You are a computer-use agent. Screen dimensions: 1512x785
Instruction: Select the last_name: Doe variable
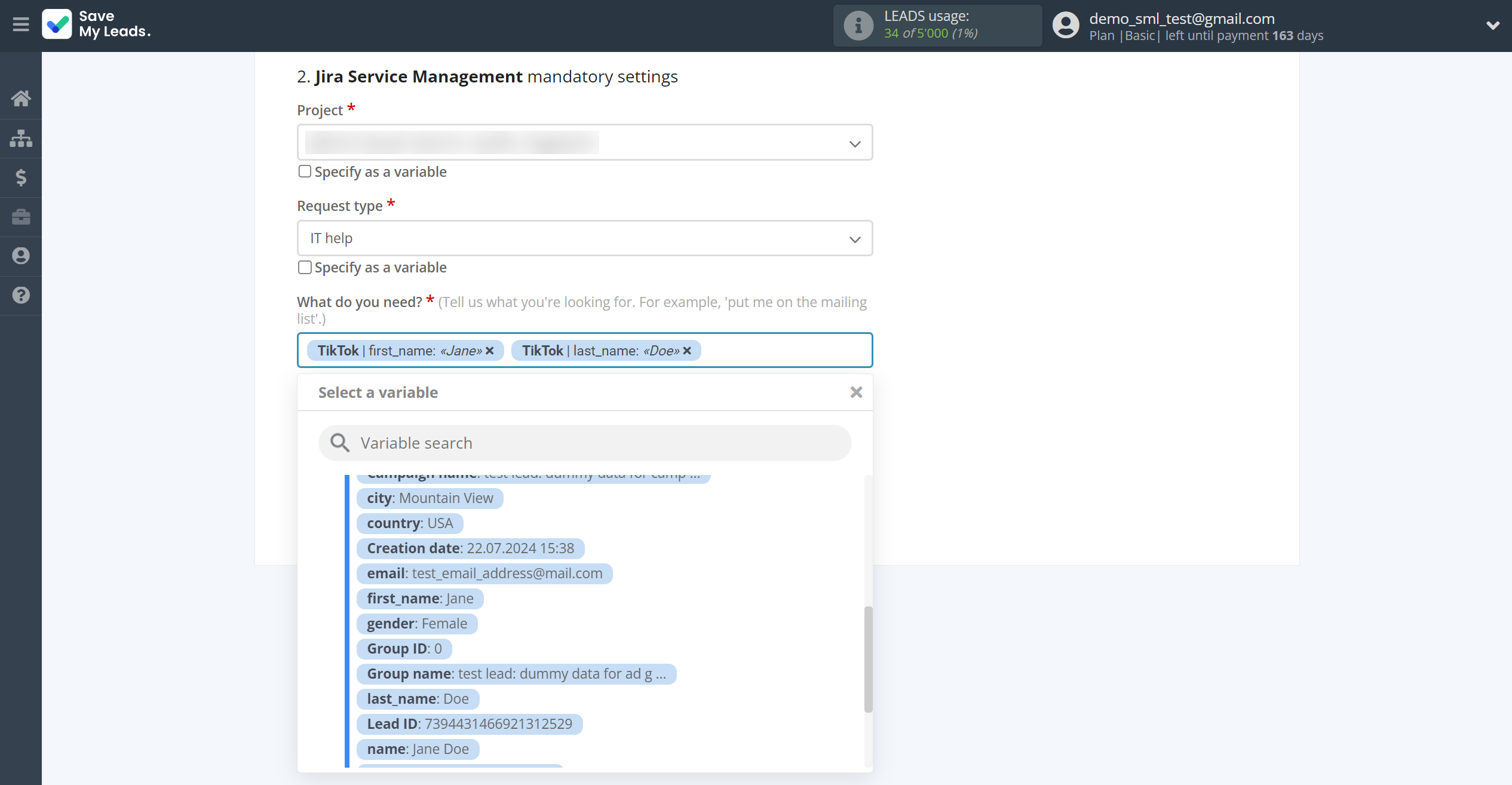pos(418,699)
